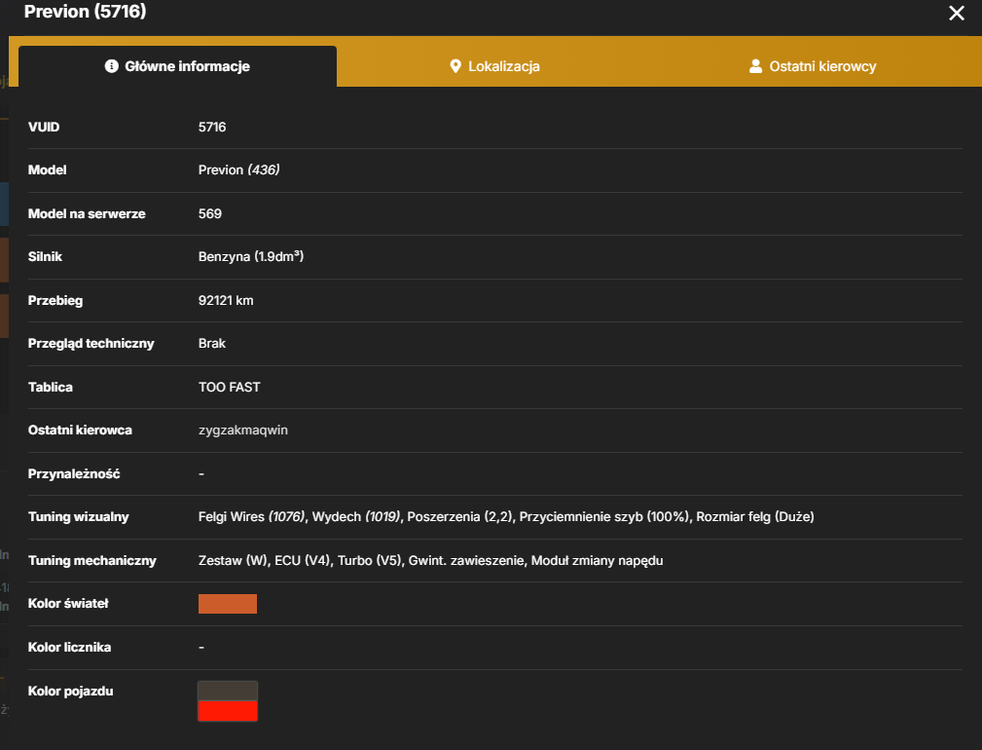The width and height of the screenshot is (982, 750).
Task: Select the Model value Previon (436)
Action: 239,170
